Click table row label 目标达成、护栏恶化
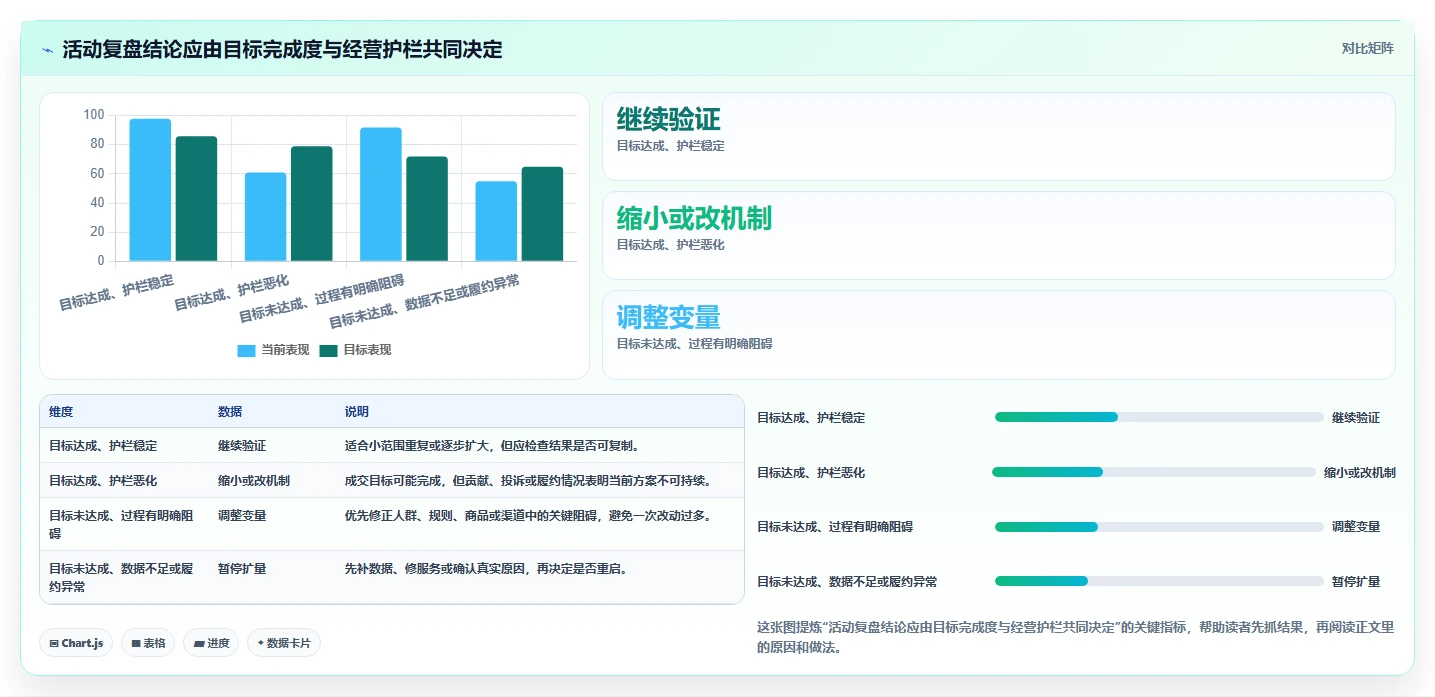This screenshot has width=1435, height=697. [103, 481]
